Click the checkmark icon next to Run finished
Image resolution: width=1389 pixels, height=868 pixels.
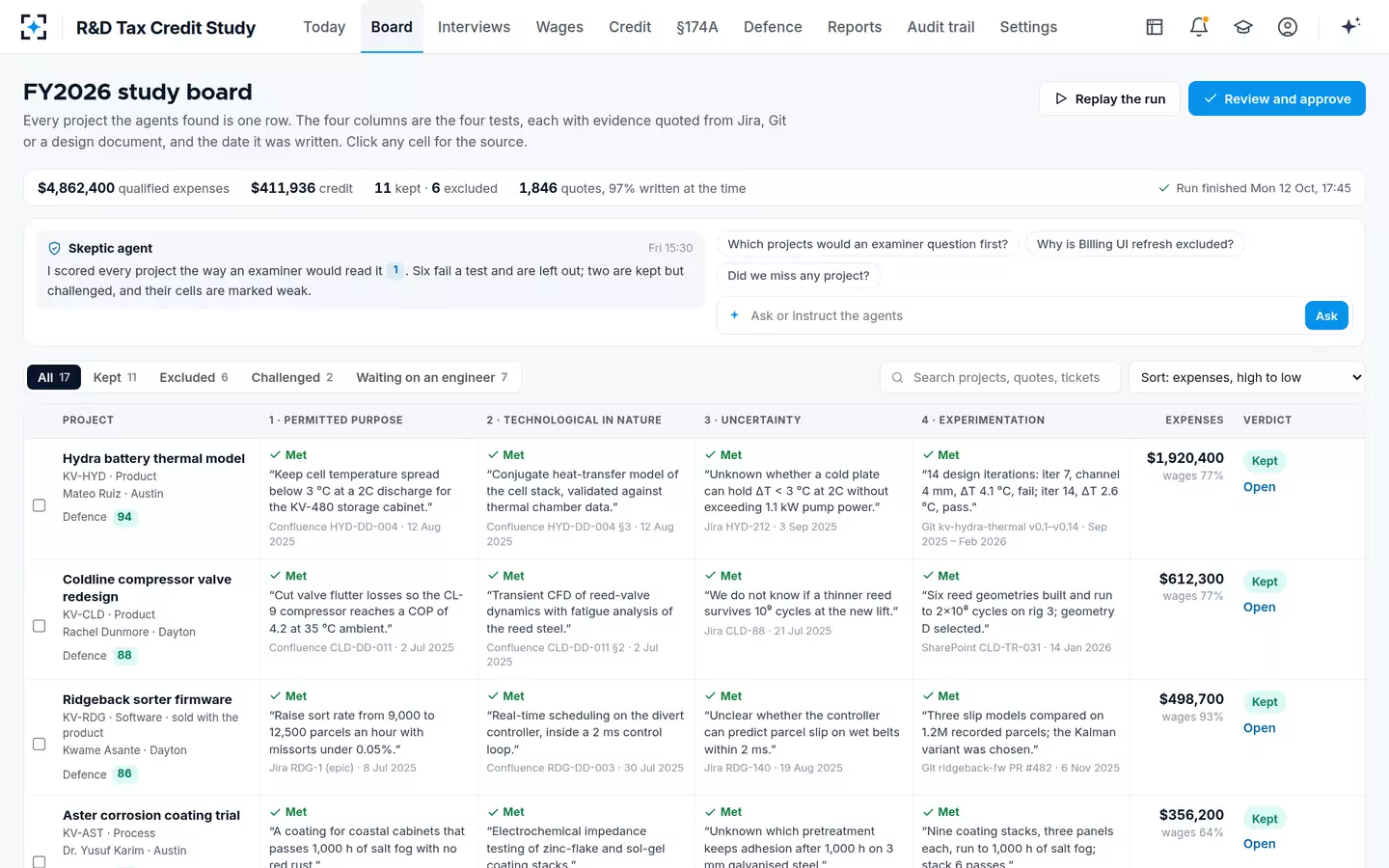point(1164,188)
